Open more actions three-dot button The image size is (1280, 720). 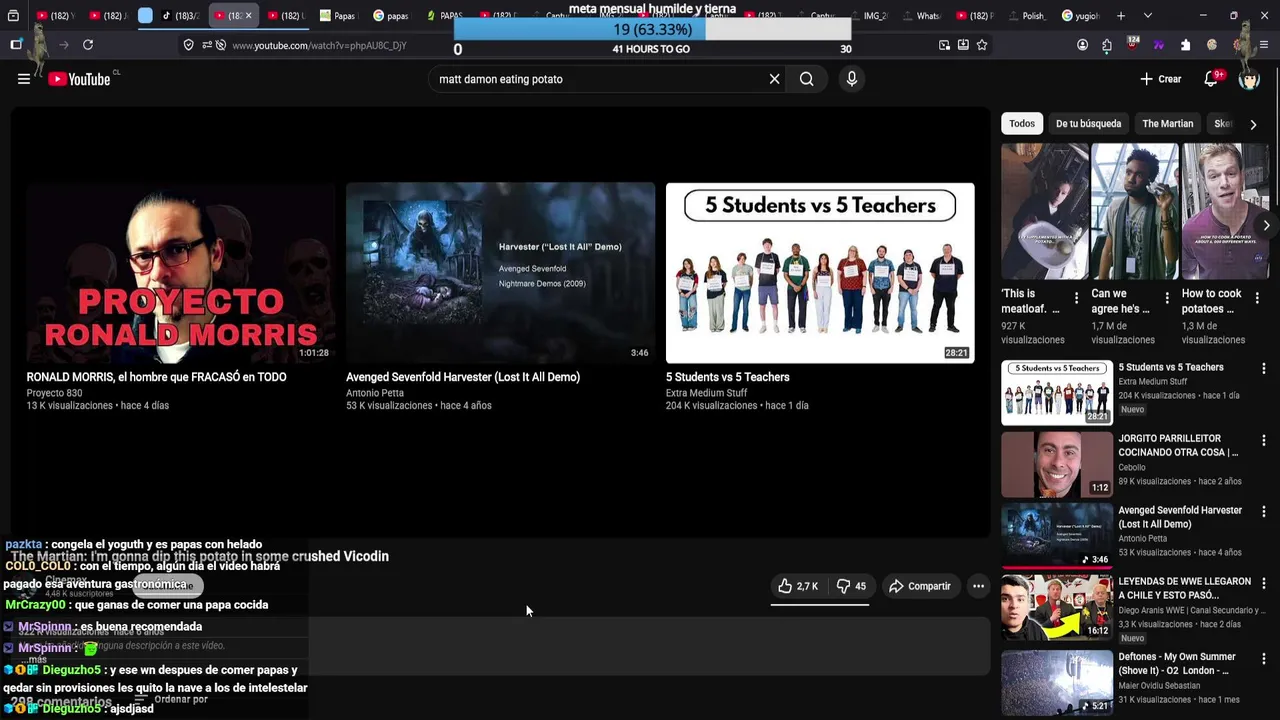tap(979, 586)
